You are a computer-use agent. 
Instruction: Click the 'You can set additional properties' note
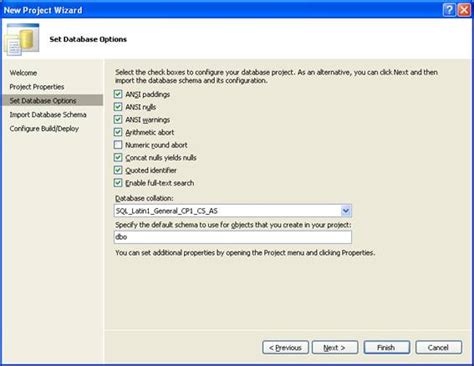245,253
